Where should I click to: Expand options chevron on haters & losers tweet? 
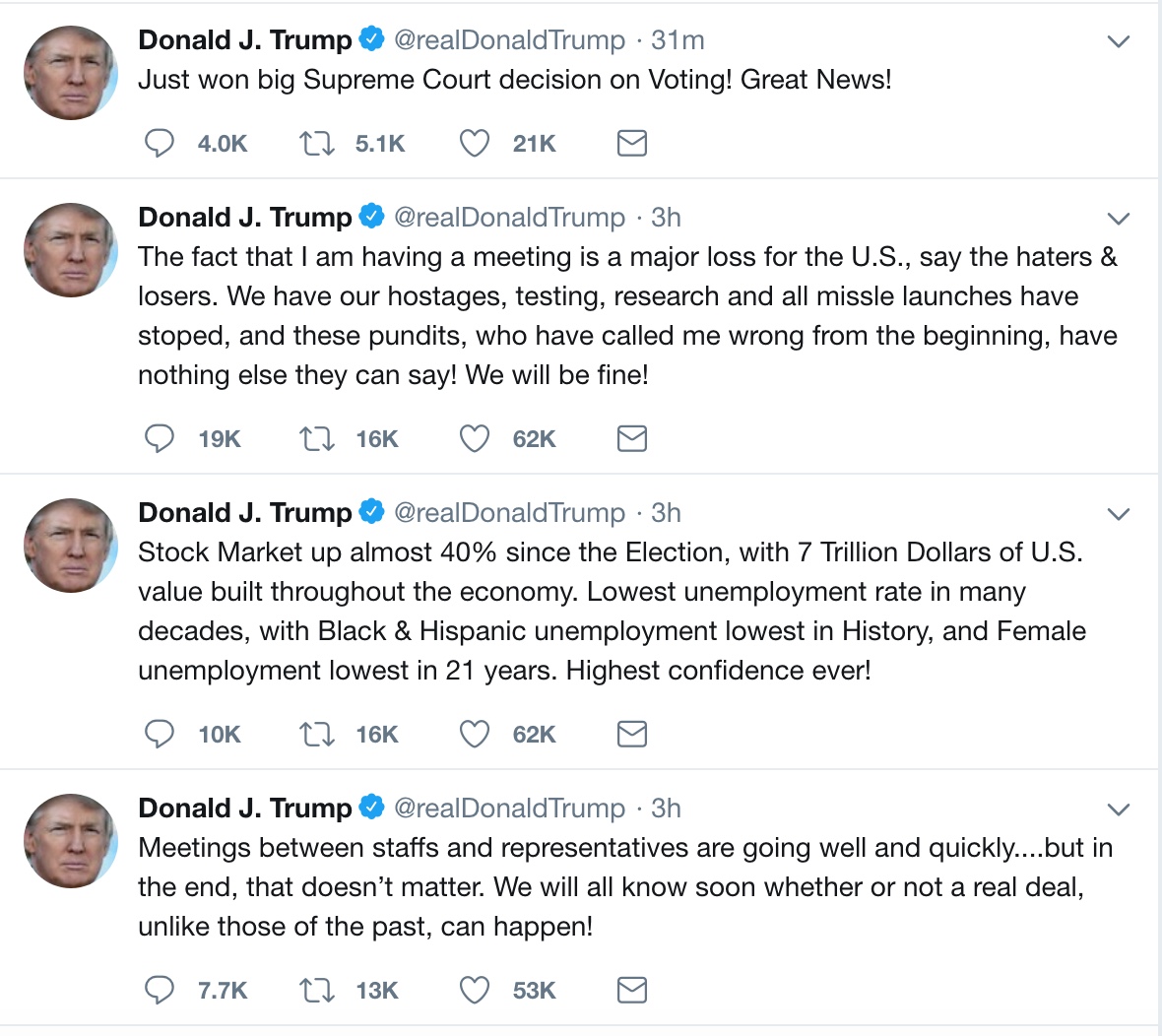pos(1118,219)
